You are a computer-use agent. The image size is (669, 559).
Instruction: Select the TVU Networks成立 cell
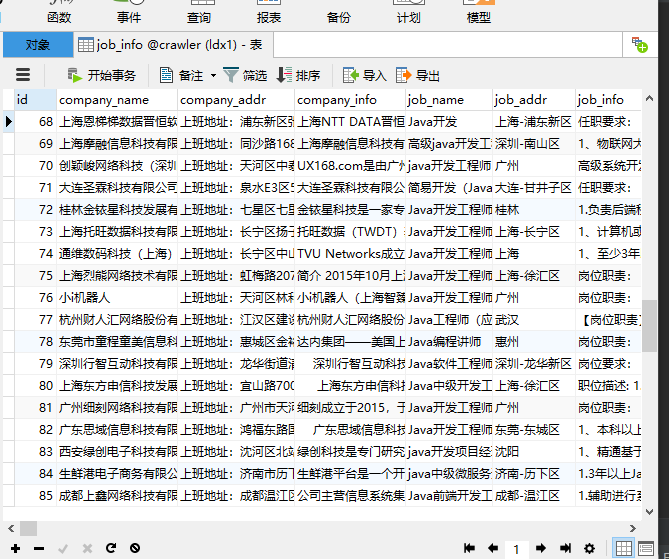point(350,254)
